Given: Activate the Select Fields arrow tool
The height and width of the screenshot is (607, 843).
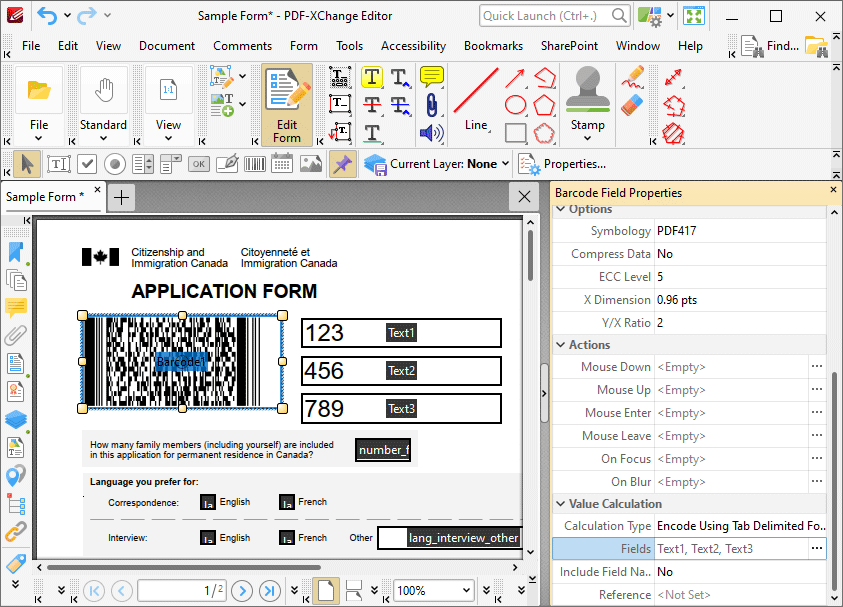Looking at the screenshot, I should pyautogui.click(x=27, y=164).
